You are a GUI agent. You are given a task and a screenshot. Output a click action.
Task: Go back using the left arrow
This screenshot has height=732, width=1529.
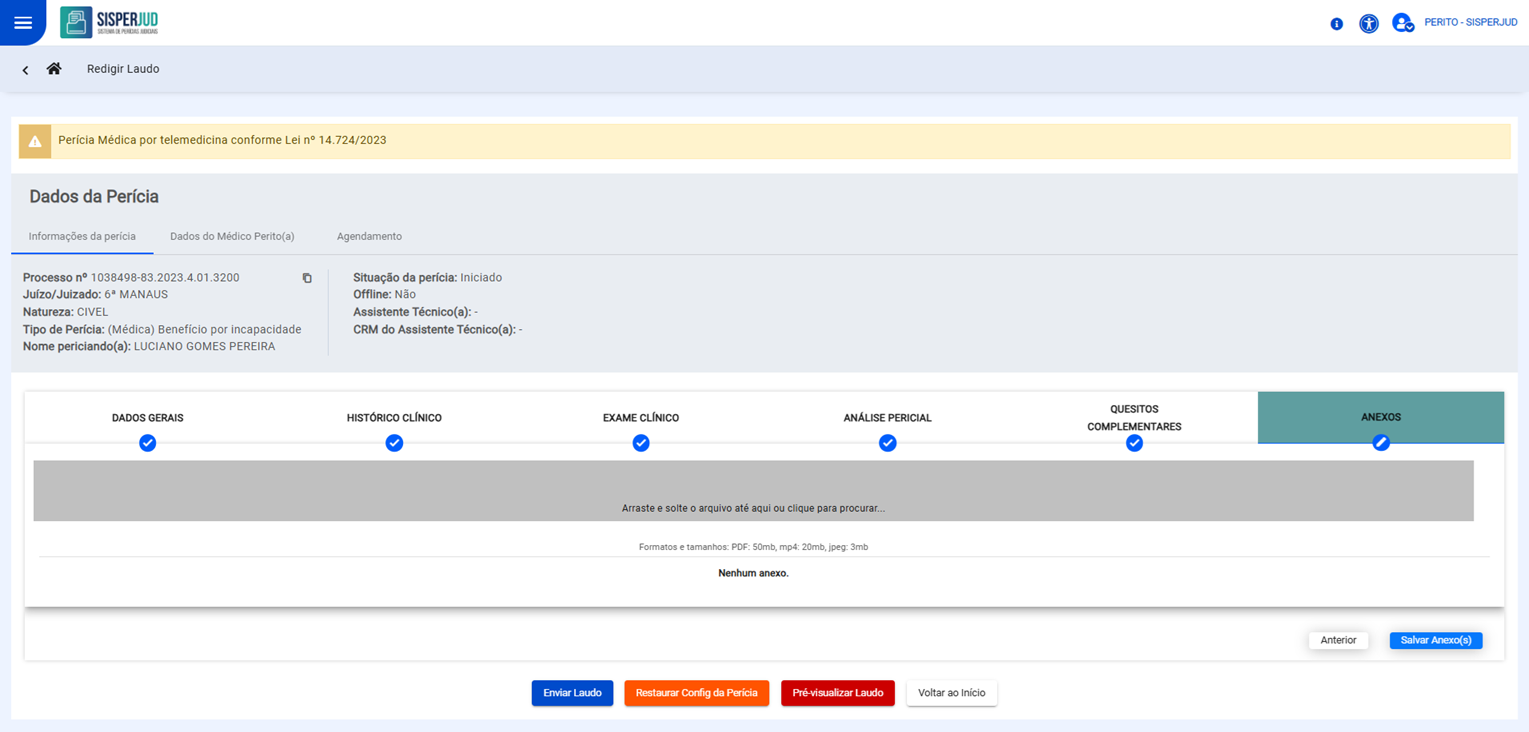click(x=25, y=70)
